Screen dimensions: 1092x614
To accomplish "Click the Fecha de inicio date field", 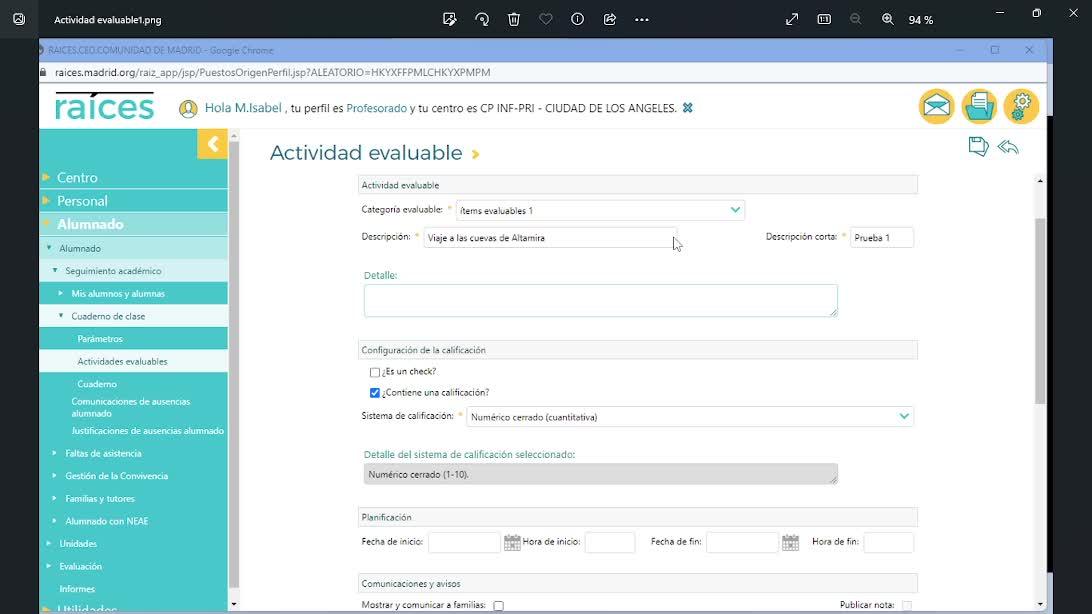I will pos(465,542).
